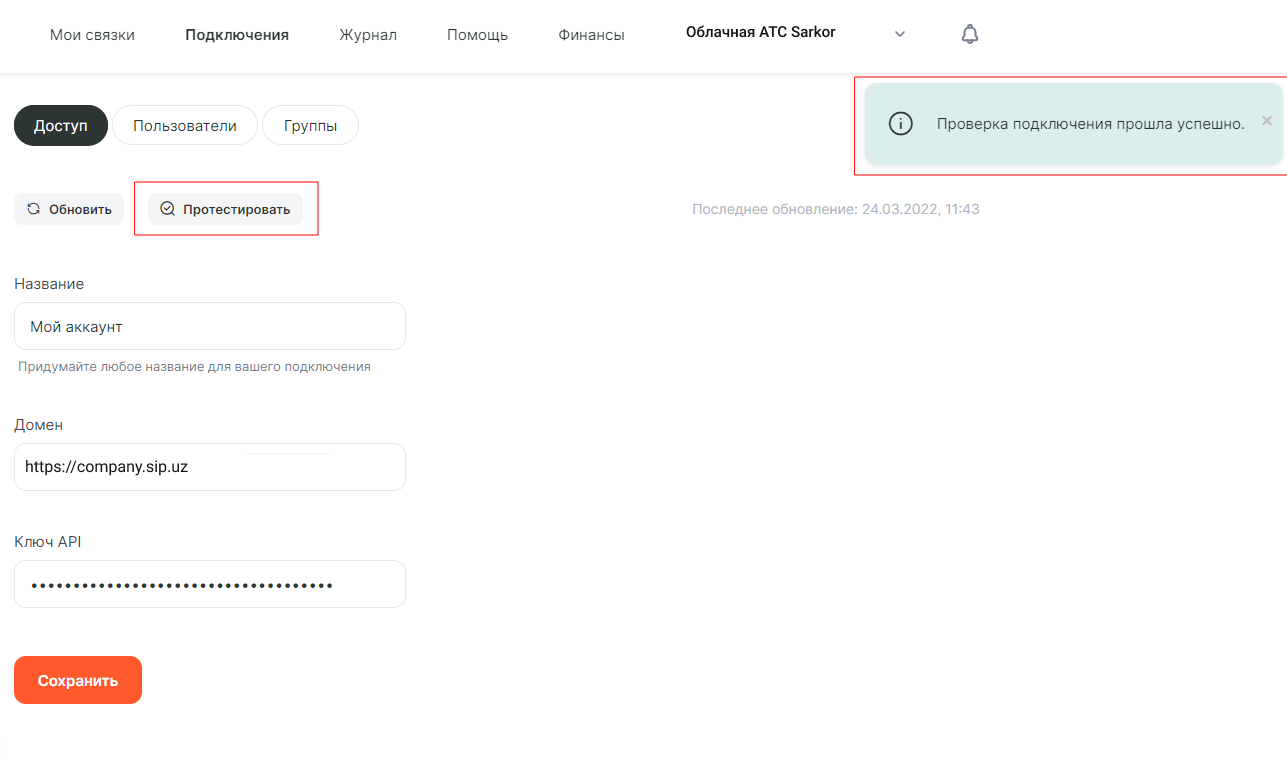Open the Помощь menu item
The width and height of the screenshot is (1287, 758).
[477, 35]
